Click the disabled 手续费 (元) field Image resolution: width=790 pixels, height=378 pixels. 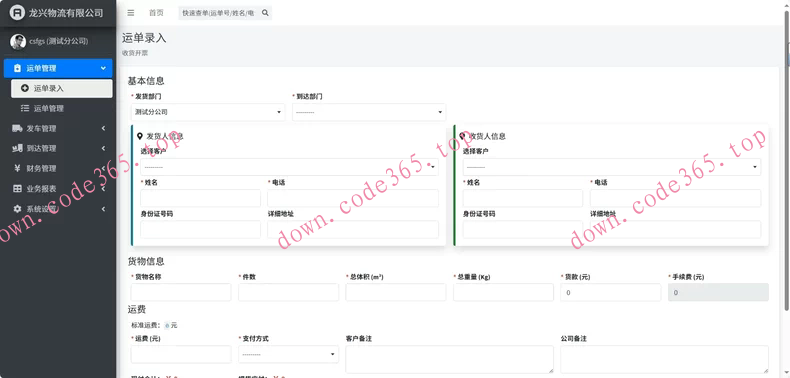[718, 292]
